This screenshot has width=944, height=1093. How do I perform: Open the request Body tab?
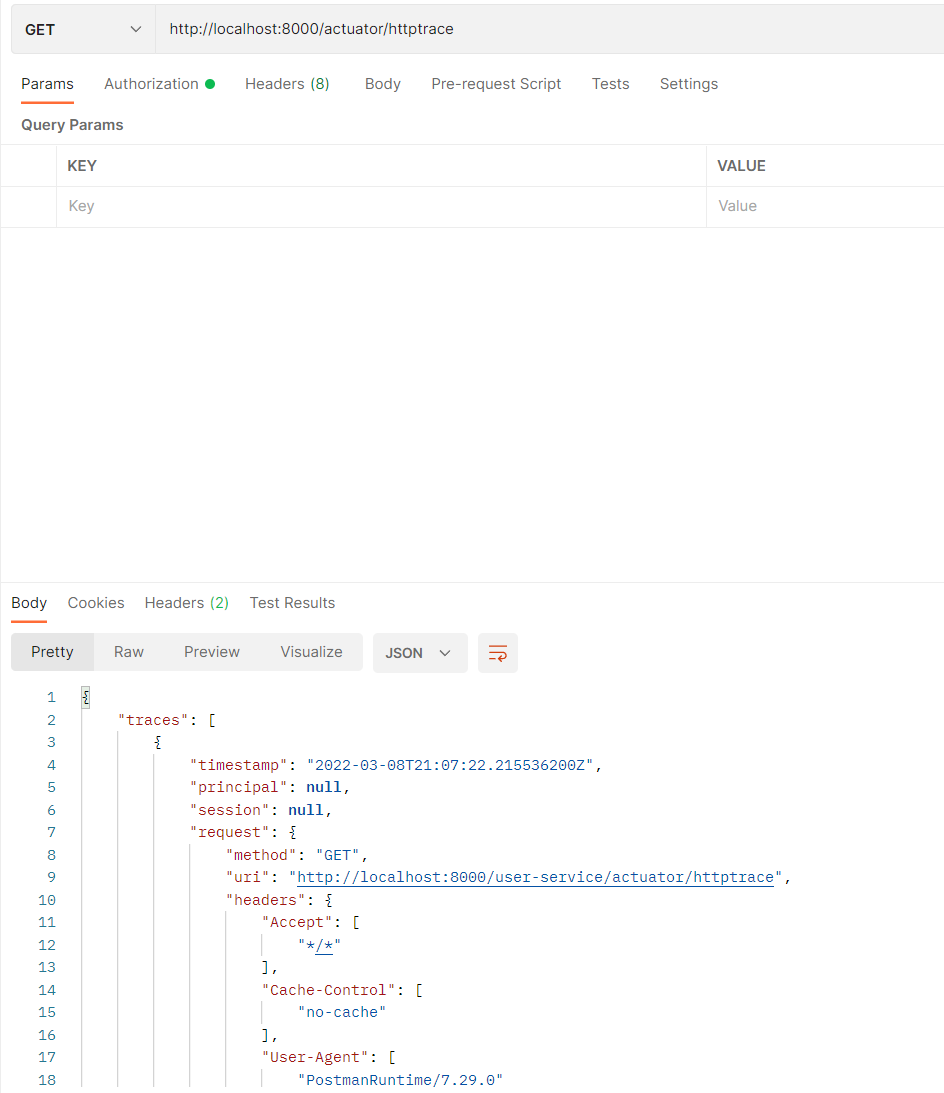coord(383,84)
